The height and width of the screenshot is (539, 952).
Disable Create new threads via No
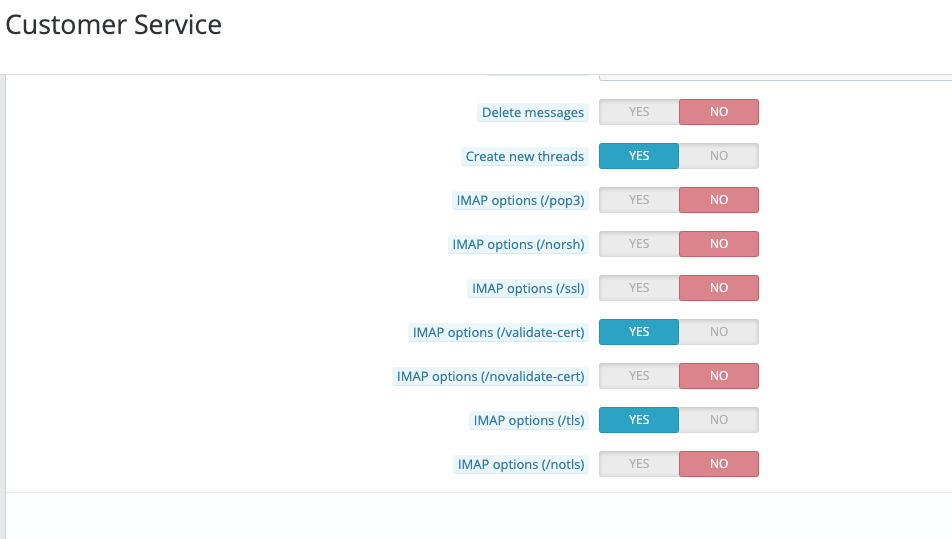pyautogui.click(x=719, y=156)
